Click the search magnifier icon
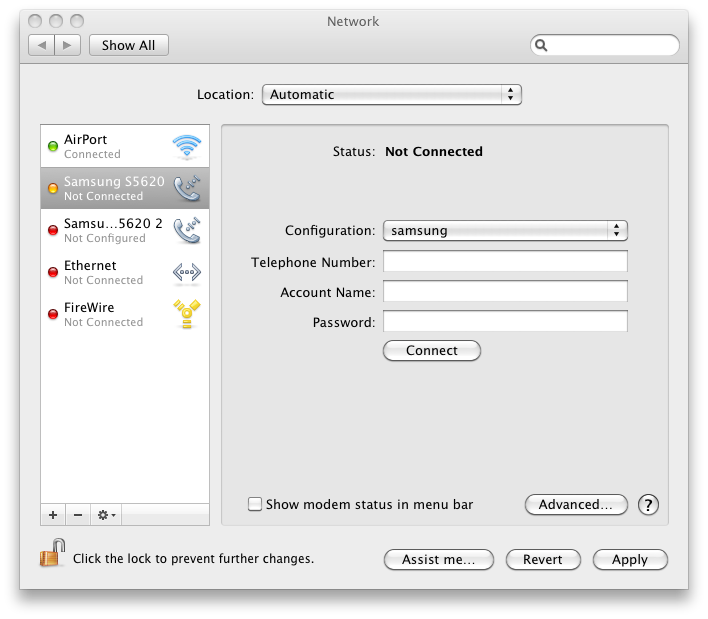708x619 pixels. [x=541, y=45]
